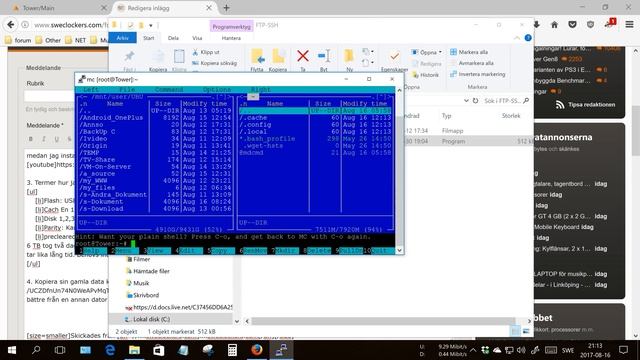640x360 pixels.
Task: Collapse the Explorer ribbon with chevron
Action: coord(517,38)
